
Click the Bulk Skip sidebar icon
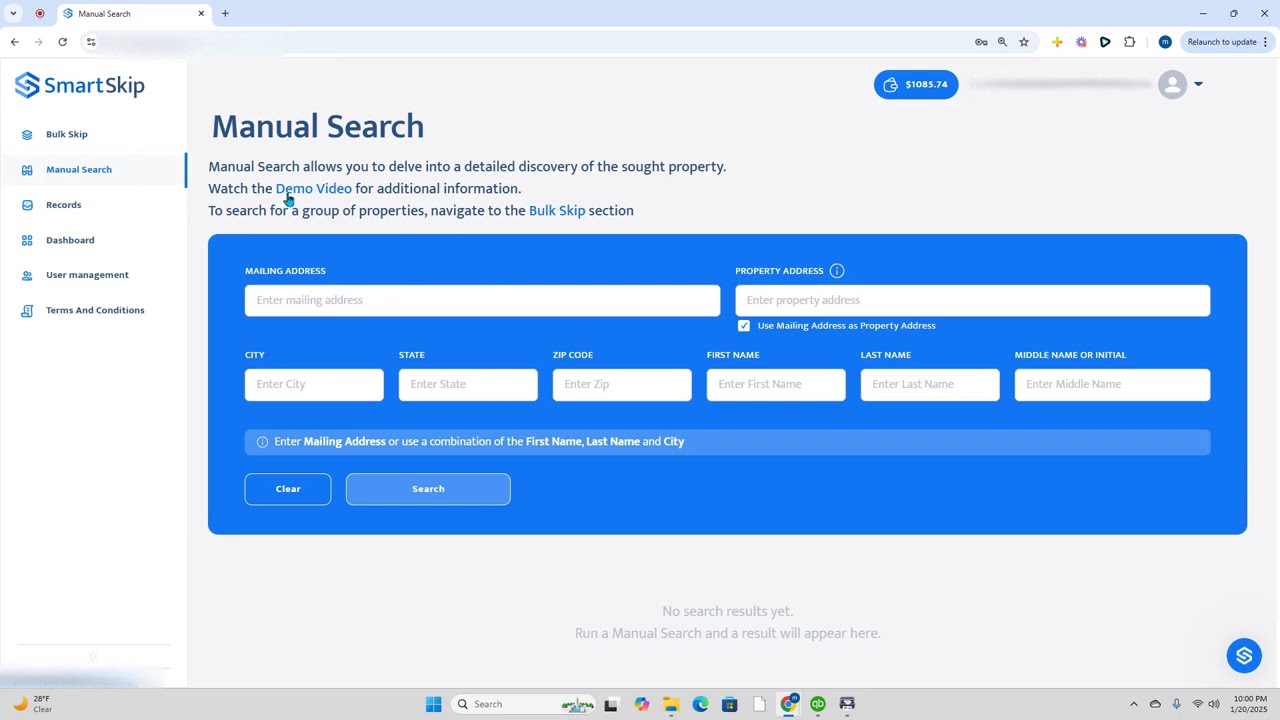coord(27,134)
